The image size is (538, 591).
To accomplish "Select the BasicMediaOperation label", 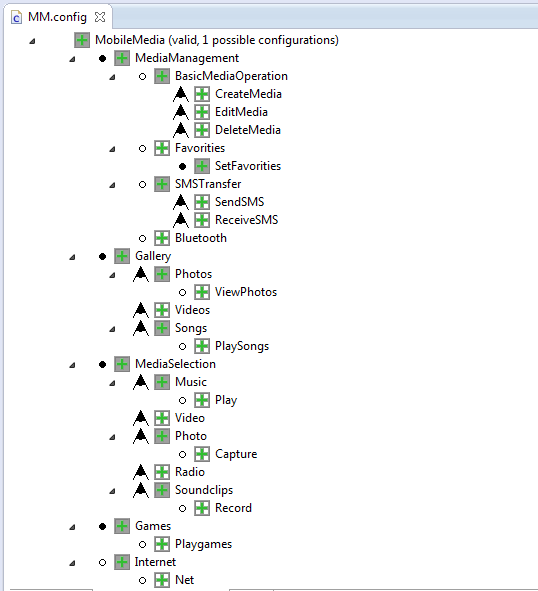I will point(231,76).
